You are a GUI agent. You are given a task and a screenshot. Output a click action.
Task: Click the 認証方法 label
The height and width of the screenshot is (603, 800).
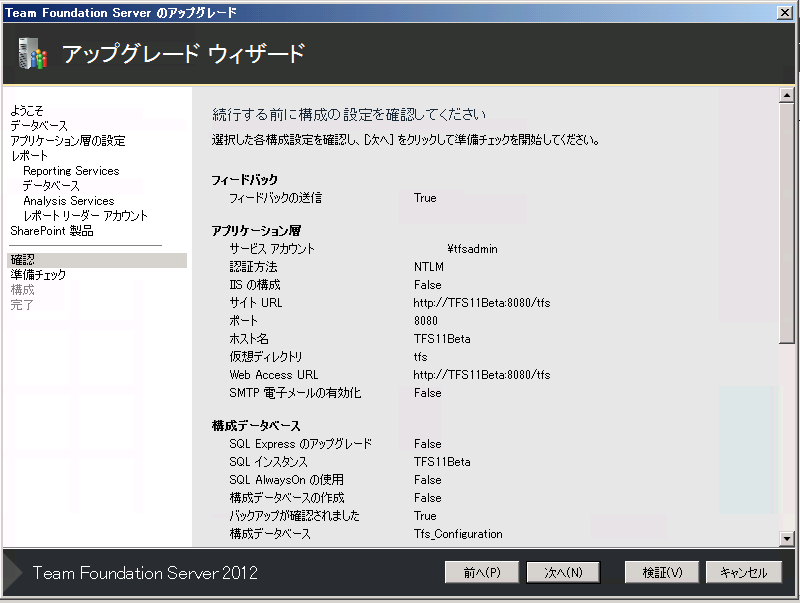point(254,267)
